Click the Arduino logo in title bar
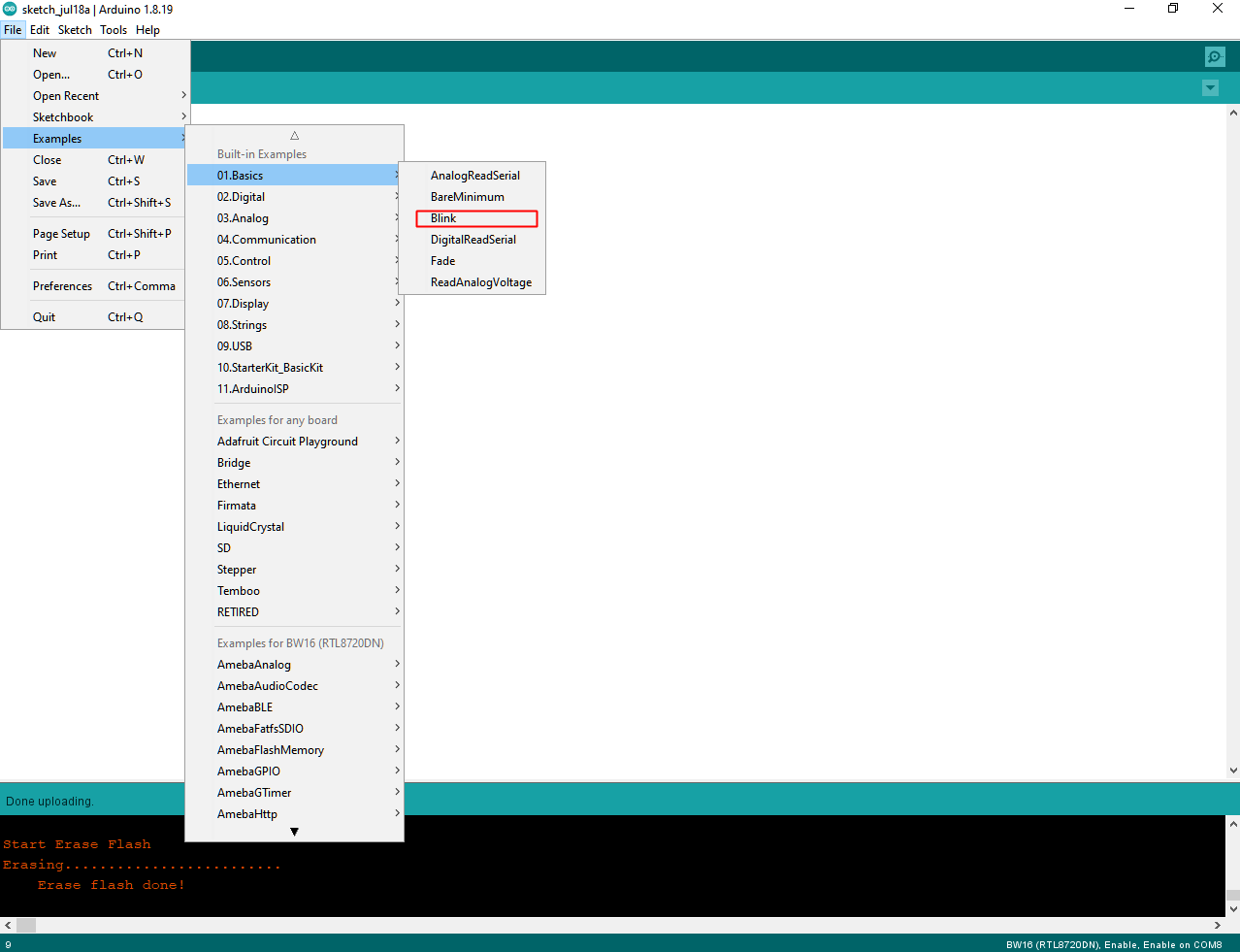Image resolution: width=1240 pixels, height=952 pixels. tap(10, 9)
